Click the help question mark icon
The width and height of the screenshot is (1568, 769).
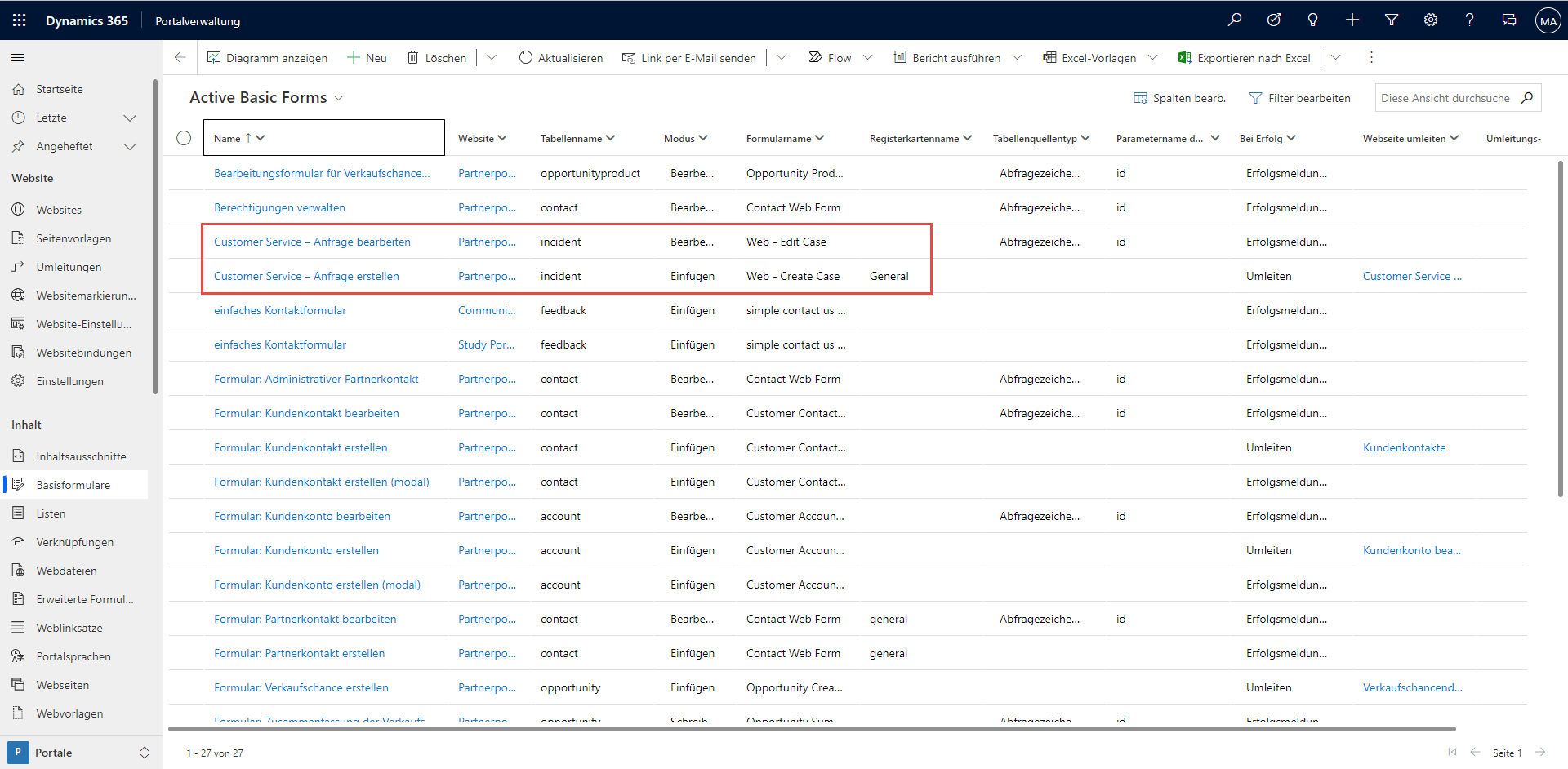pyautogui.click(x=1469, y=20)
